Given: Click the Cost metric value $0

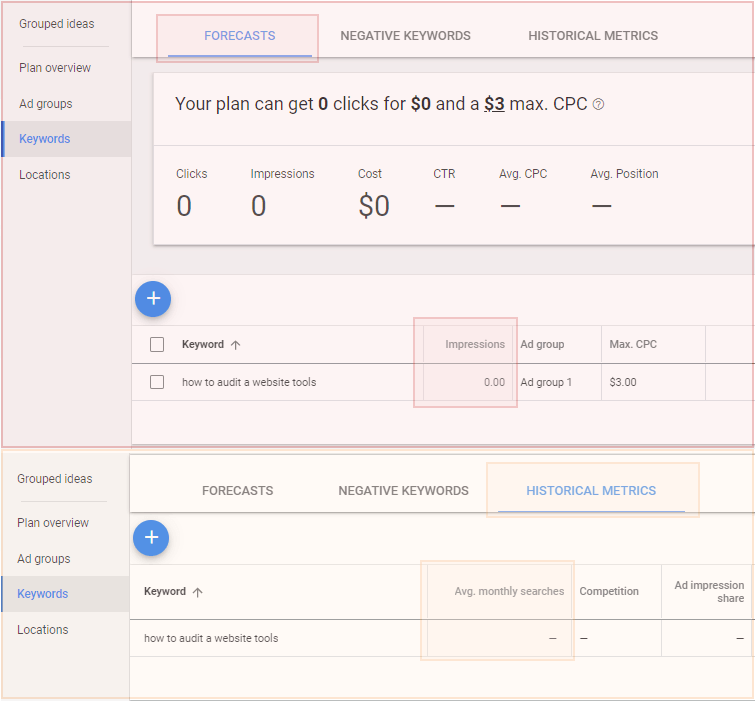Looking at the screenshot, I should pyautogui.click(x=374, y=206).
